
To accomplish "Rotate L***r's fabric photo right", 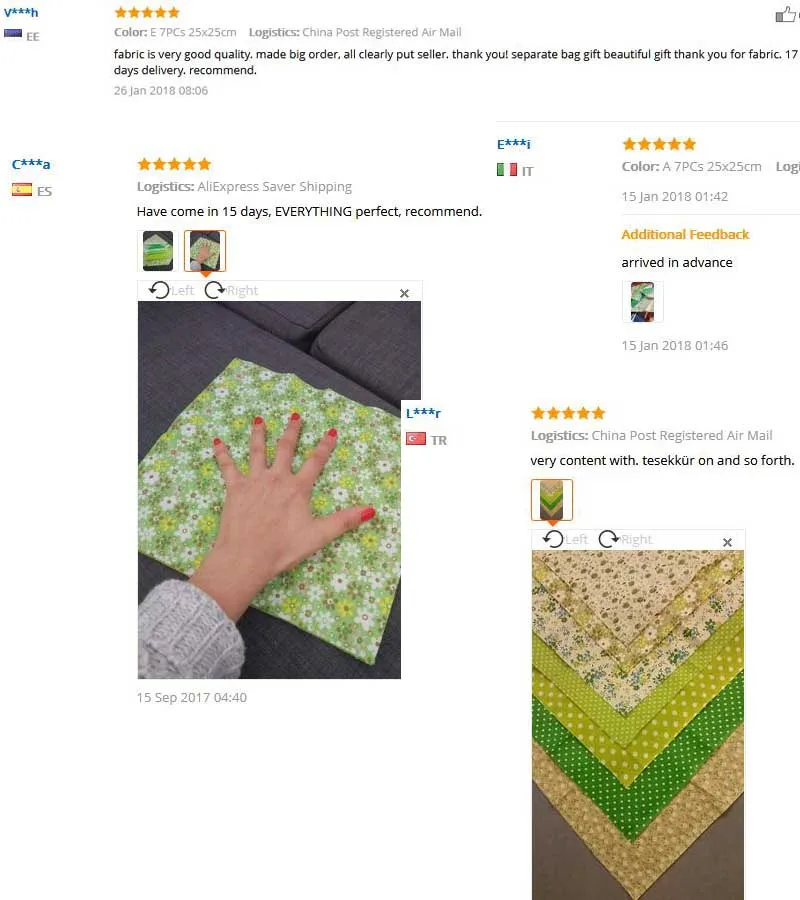I will click(x=626, y=540).
